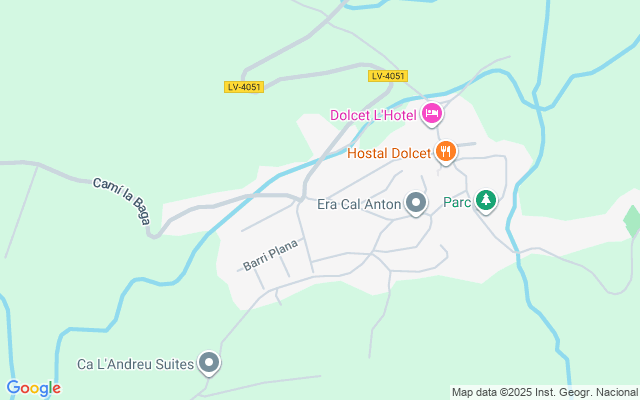
Task: Select the Ca L'Andreu Suites gray marker
Action: 209,363
